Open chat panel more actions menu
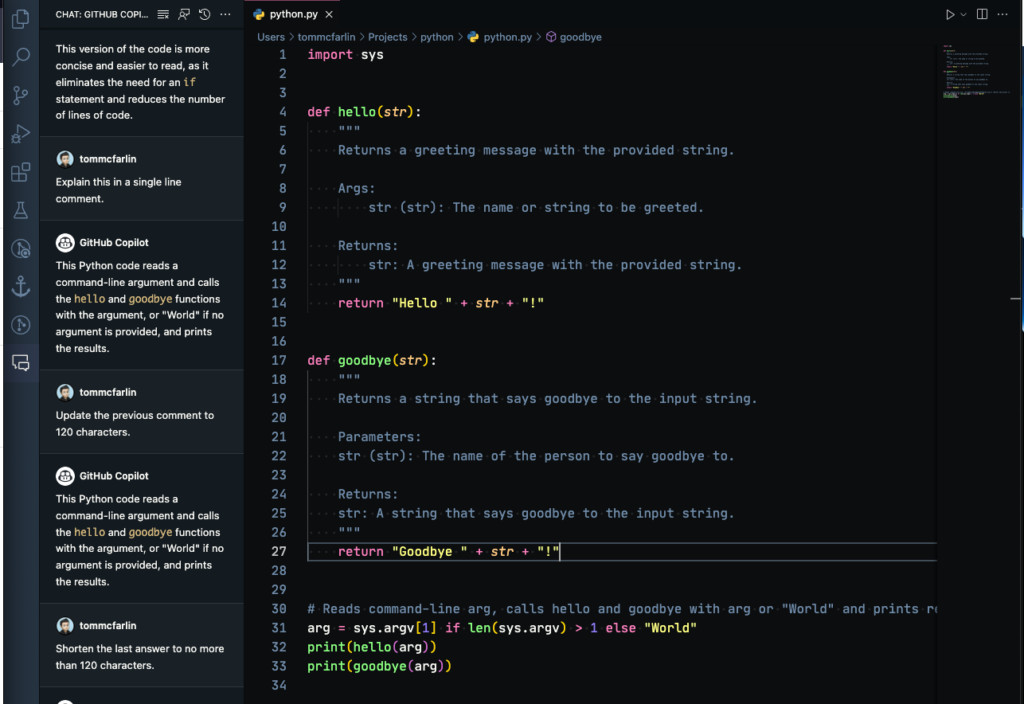1024x704 pixels. [225, 14]
